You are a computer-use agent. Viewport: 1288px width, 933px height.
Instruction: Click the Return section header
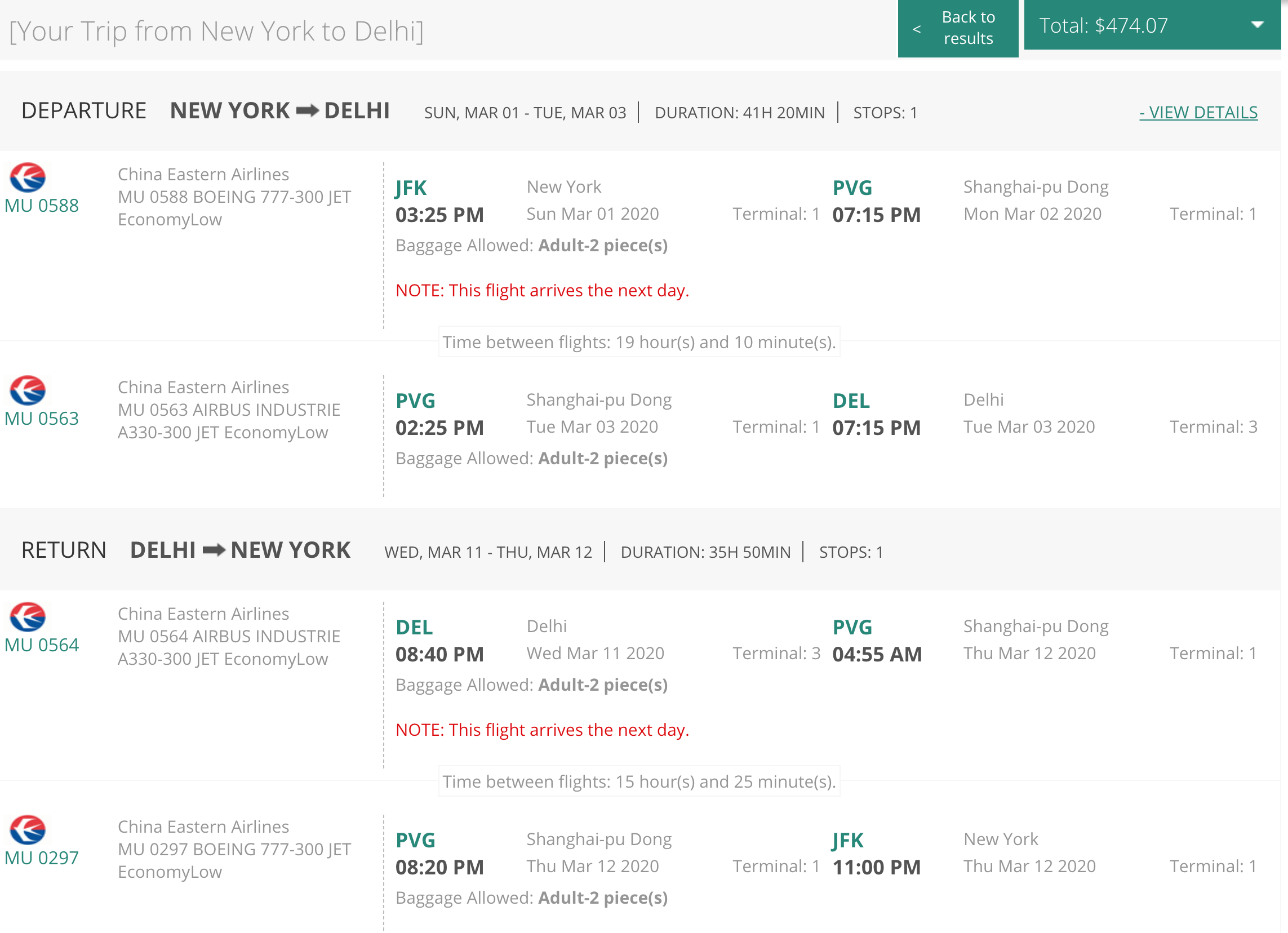pyautogui.click(x=64, y=550)
